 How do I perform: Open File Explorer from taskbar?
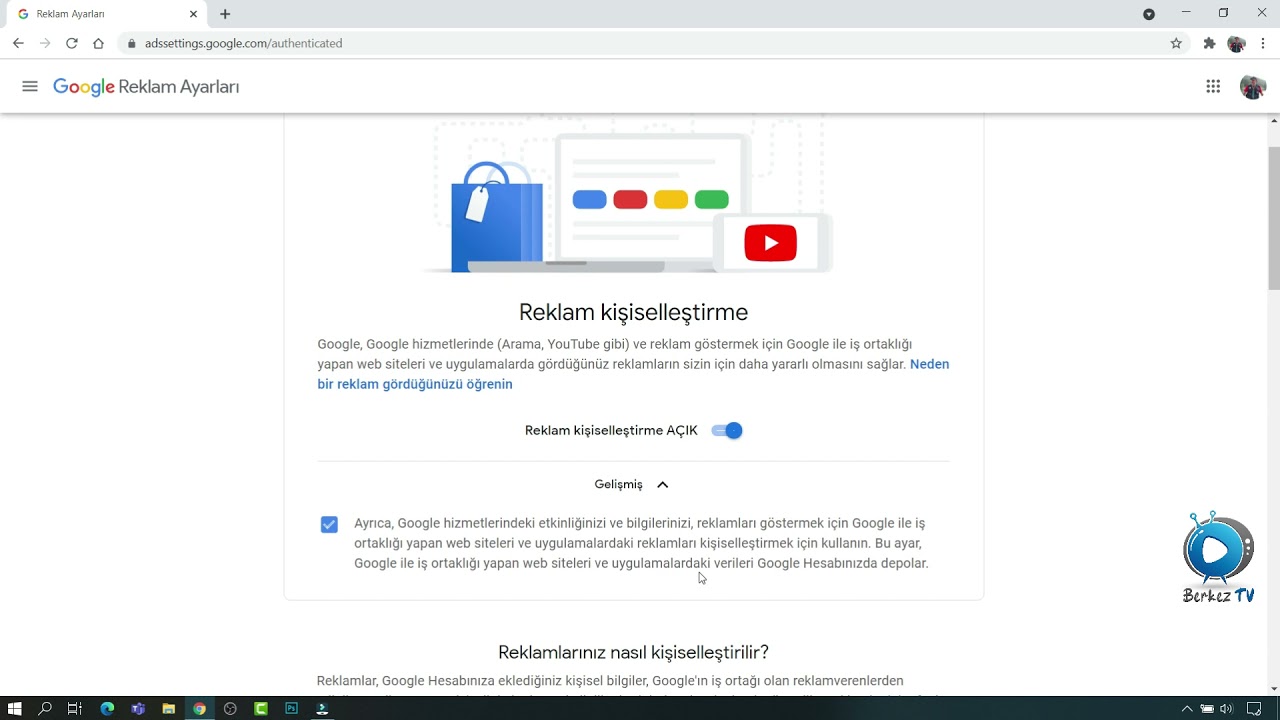(x=169, y=709)
